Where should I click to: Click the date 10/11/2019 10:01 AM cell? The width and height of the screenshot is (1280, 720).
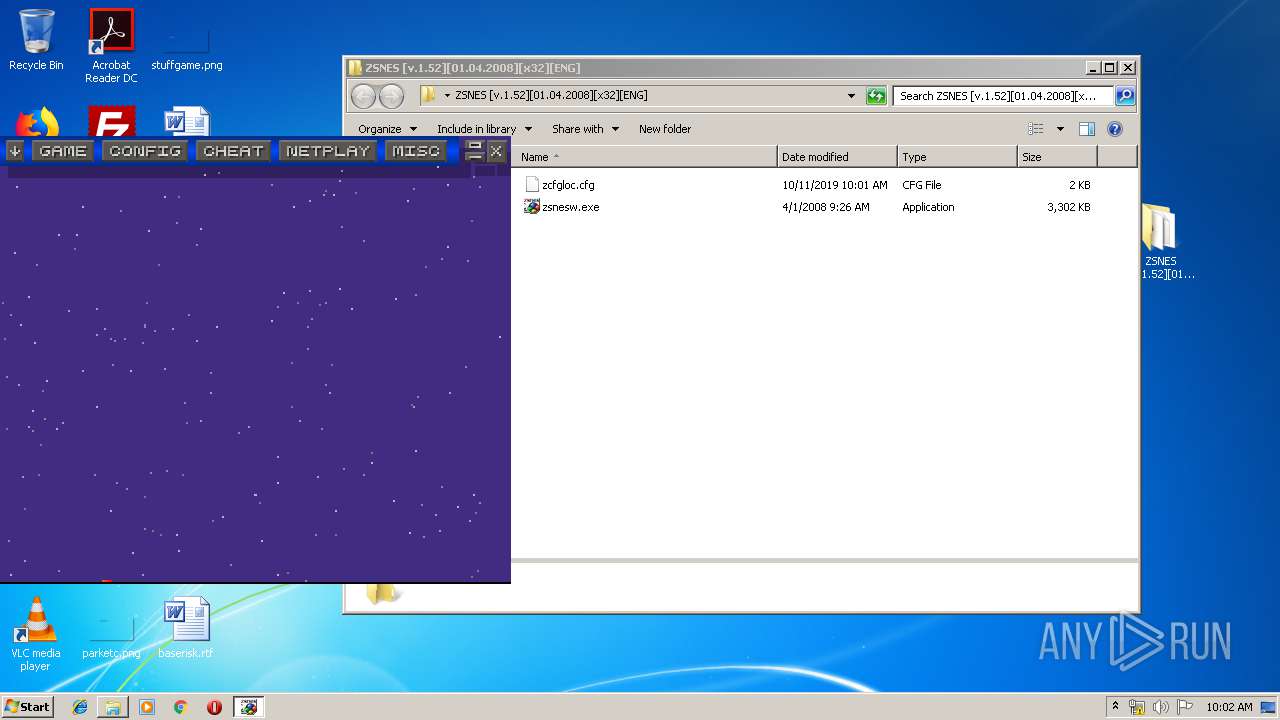tap(834, 185)
